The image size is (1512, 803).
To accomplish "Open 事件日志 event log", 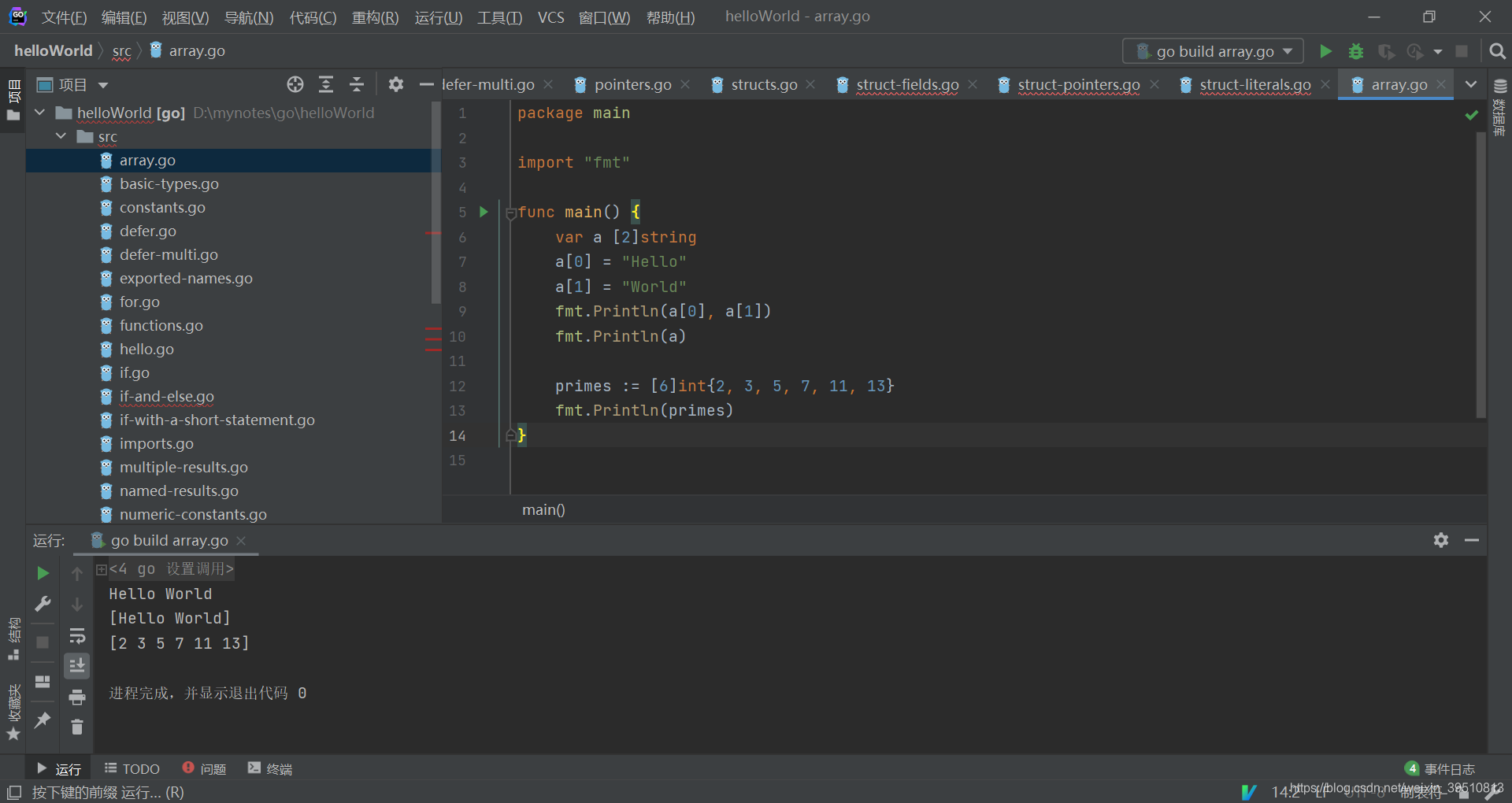I will [1440, 768].
